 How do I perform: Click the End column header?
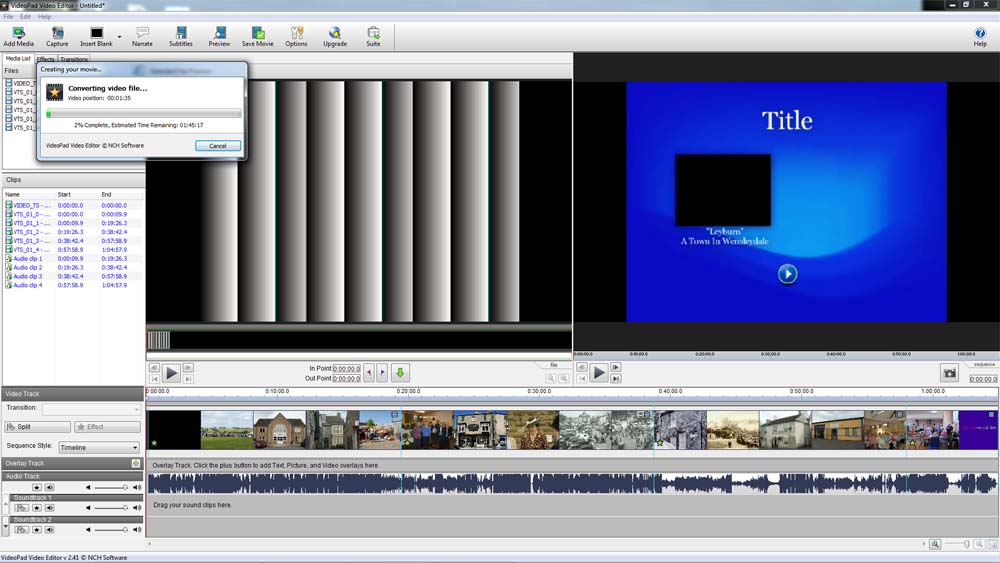pyautogui.click(x=106, y=194)
